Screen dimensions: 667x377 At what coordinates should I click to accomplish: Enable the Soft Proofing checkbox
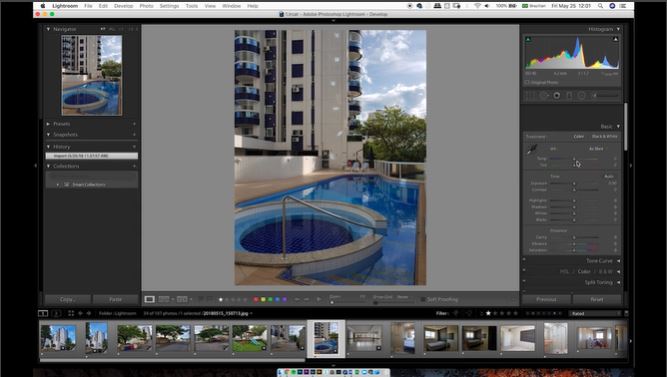(x=423, y=300)
